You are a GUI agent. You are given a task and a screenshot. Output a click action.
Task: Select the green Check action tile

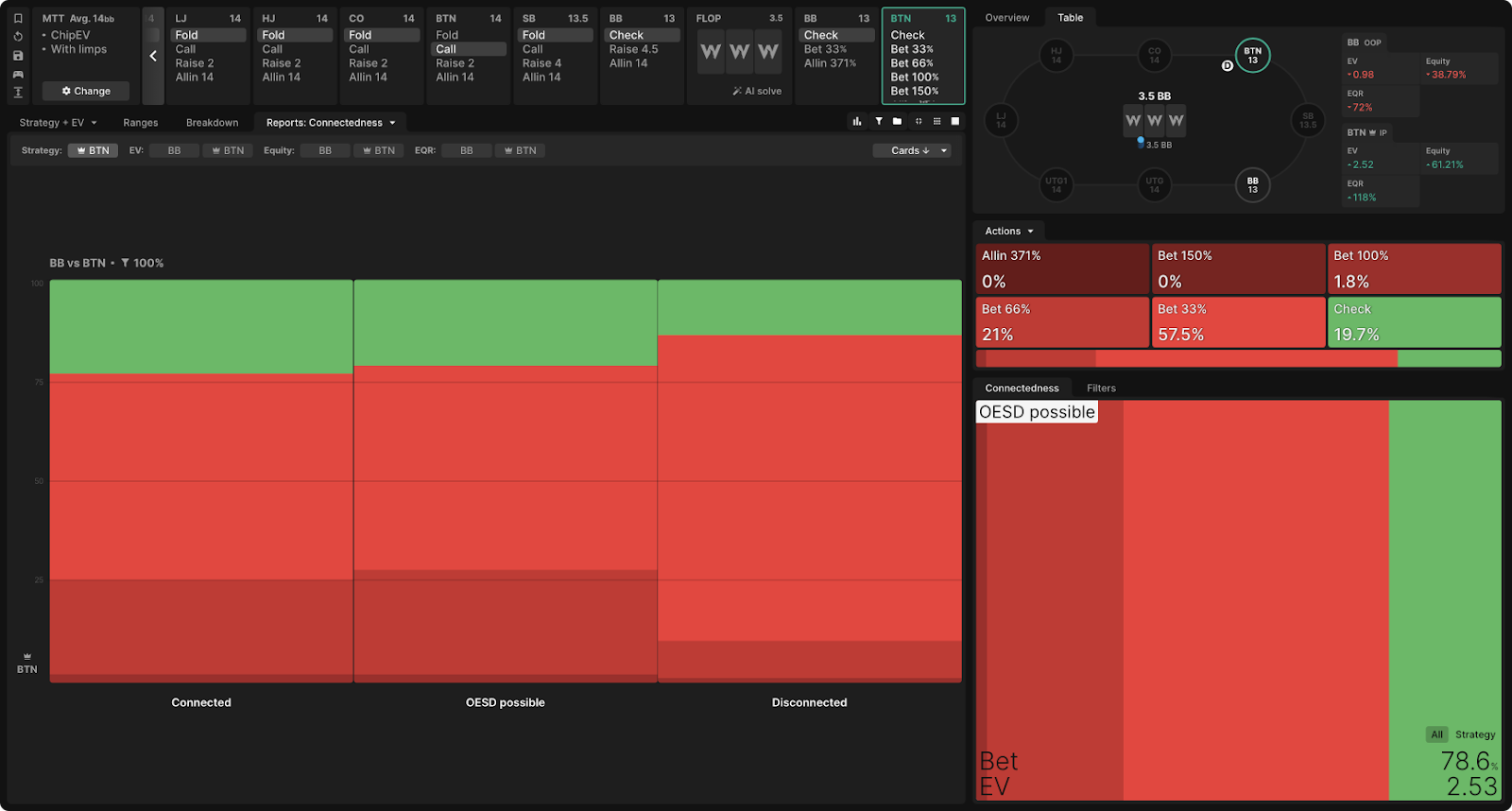(1414, 322)
